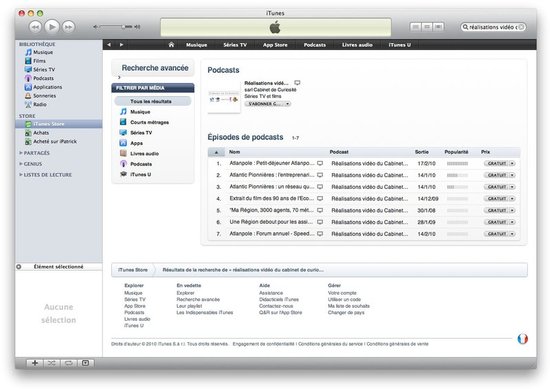Image resolution: width=550 pixels, height=389 pixels.
Task: Filter results by Courts métrages
Action: 149,122
